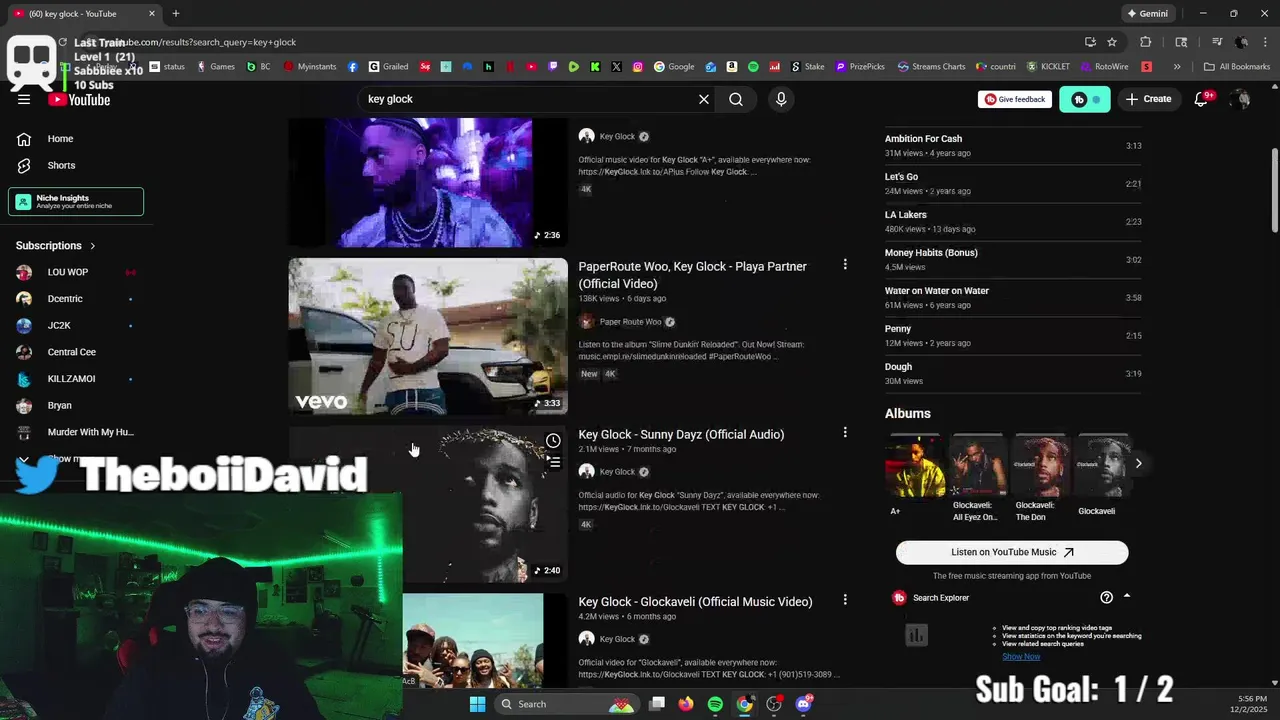Open Shorts in the sidebar
The height and width of the screenshot is (720, 1280).
point(60,165)
